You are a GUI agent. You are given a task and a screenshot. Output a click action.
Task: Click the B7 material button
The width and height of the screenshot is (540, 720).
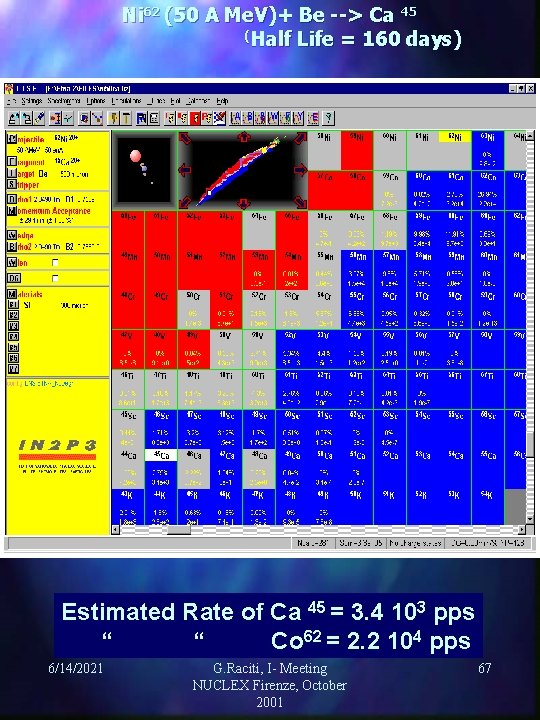coord(13,368)
